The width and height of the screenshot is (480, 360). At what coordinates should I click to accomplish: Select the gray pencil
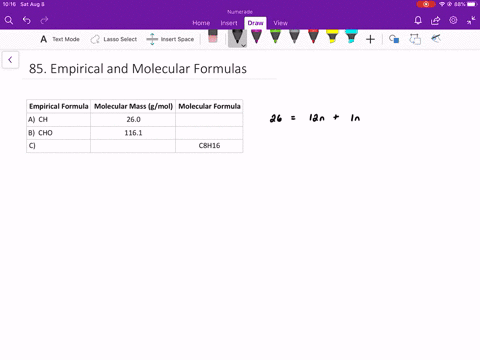pos(294,37)
